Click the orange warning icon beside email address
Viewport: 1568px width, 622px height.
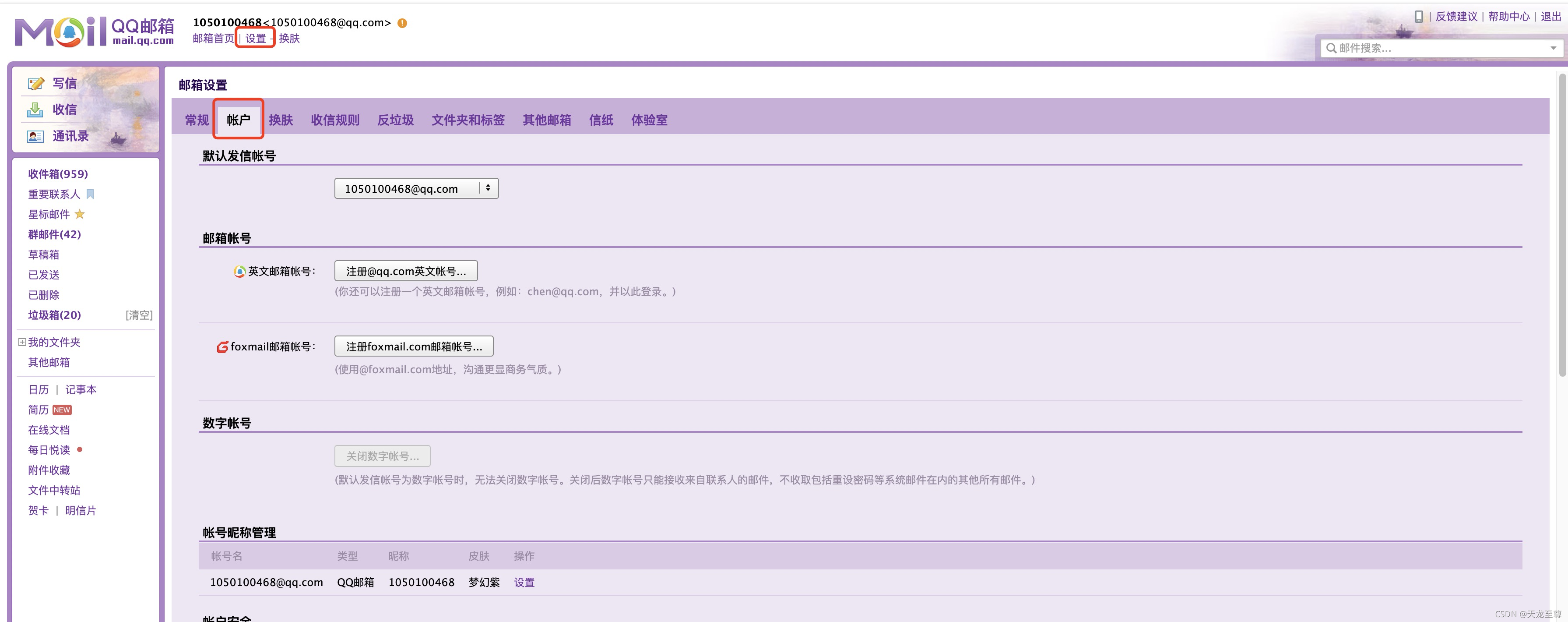pyautogui.click(x=402, y=23)
